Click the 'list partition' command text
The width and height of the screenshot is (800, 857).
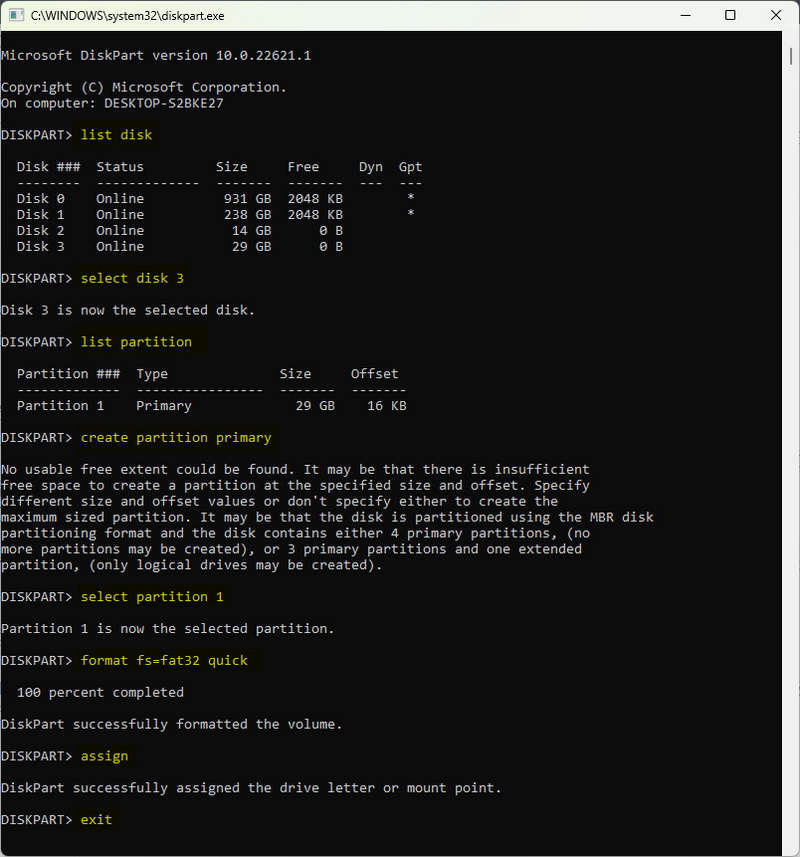point(136,342)
